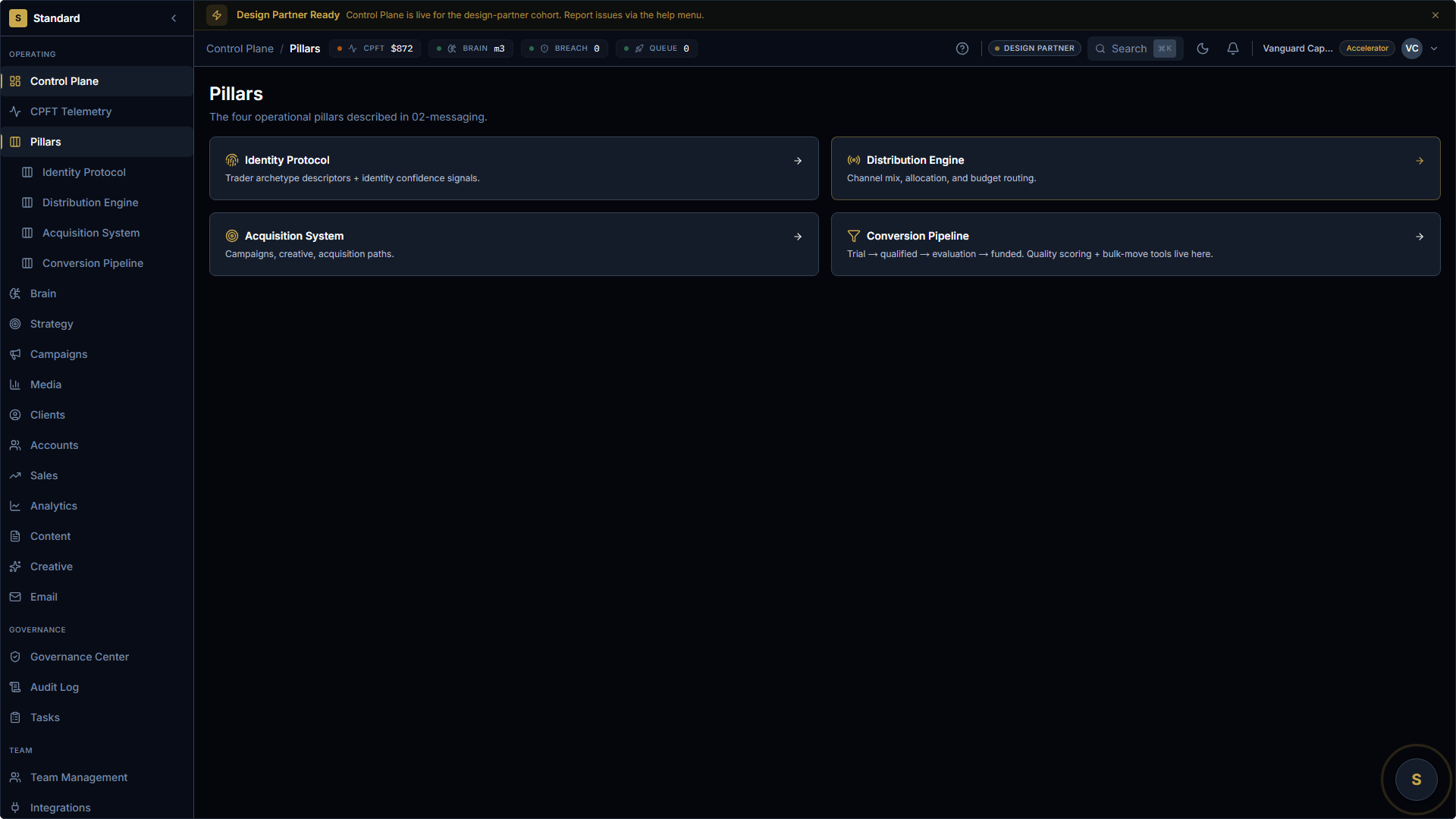Go to Control Plane breadcrumb
The width and height of the screenshot is (1456, 819).
(240, 49)
